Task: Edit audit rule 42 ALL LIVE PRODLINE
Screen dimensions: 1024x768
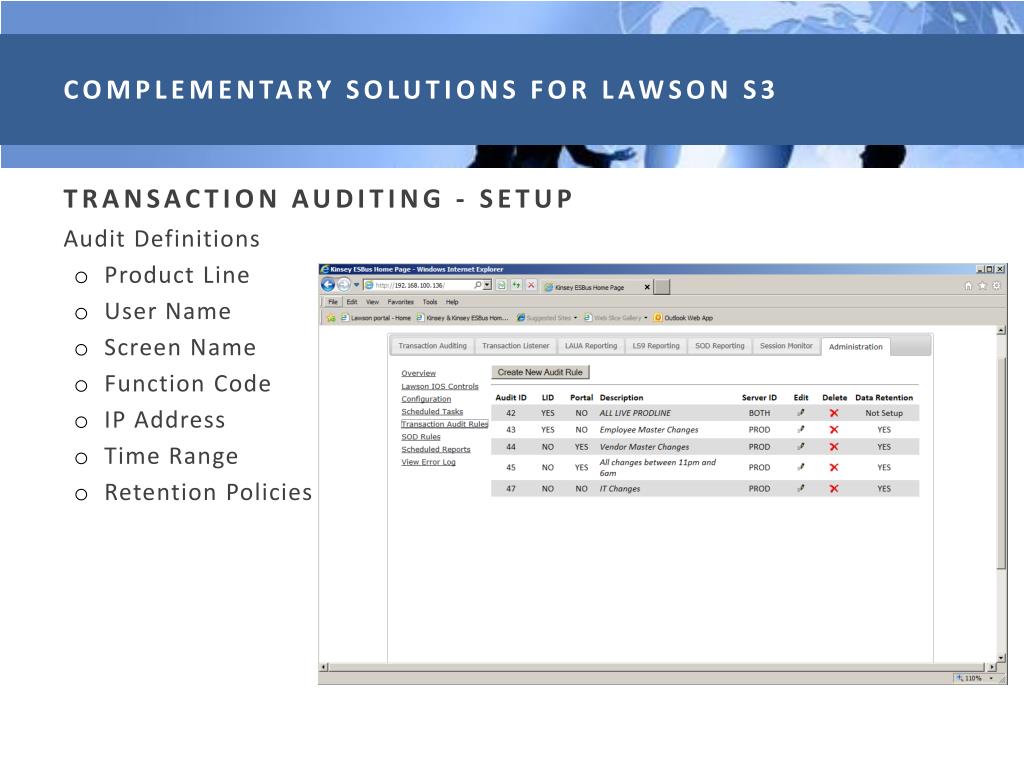Action: click(801, 413)
